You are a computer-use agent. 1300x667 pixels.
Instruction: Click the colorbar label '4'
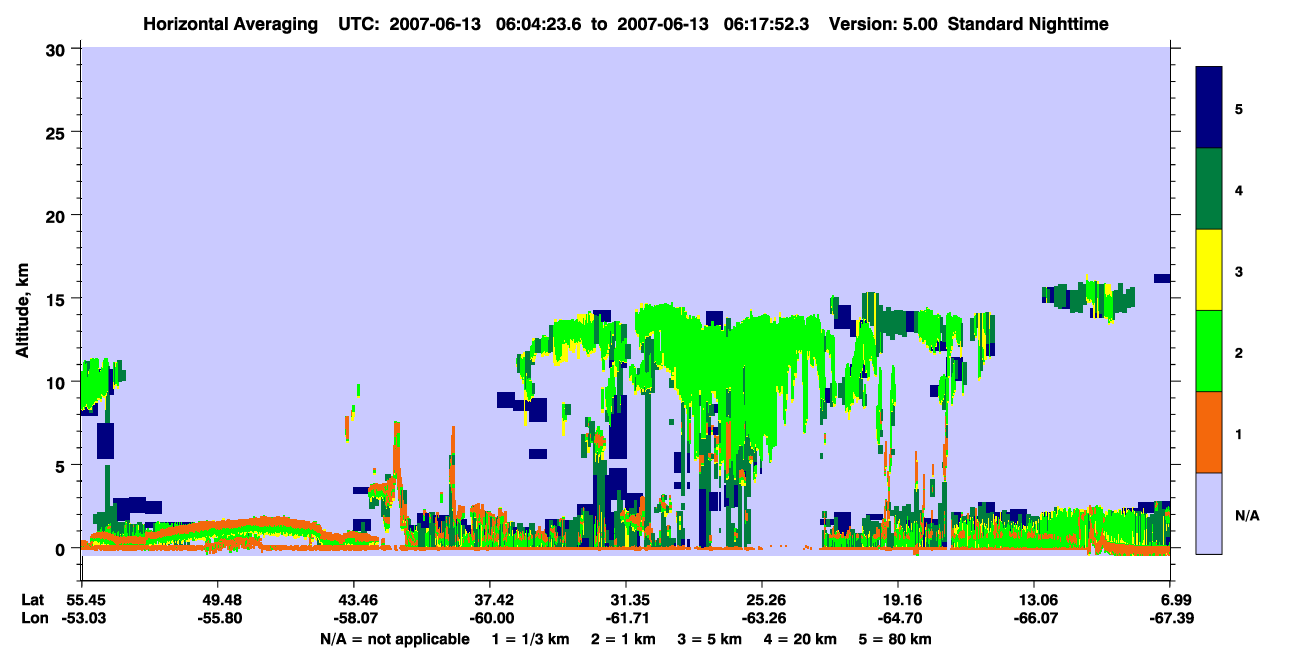point(1238,189)
